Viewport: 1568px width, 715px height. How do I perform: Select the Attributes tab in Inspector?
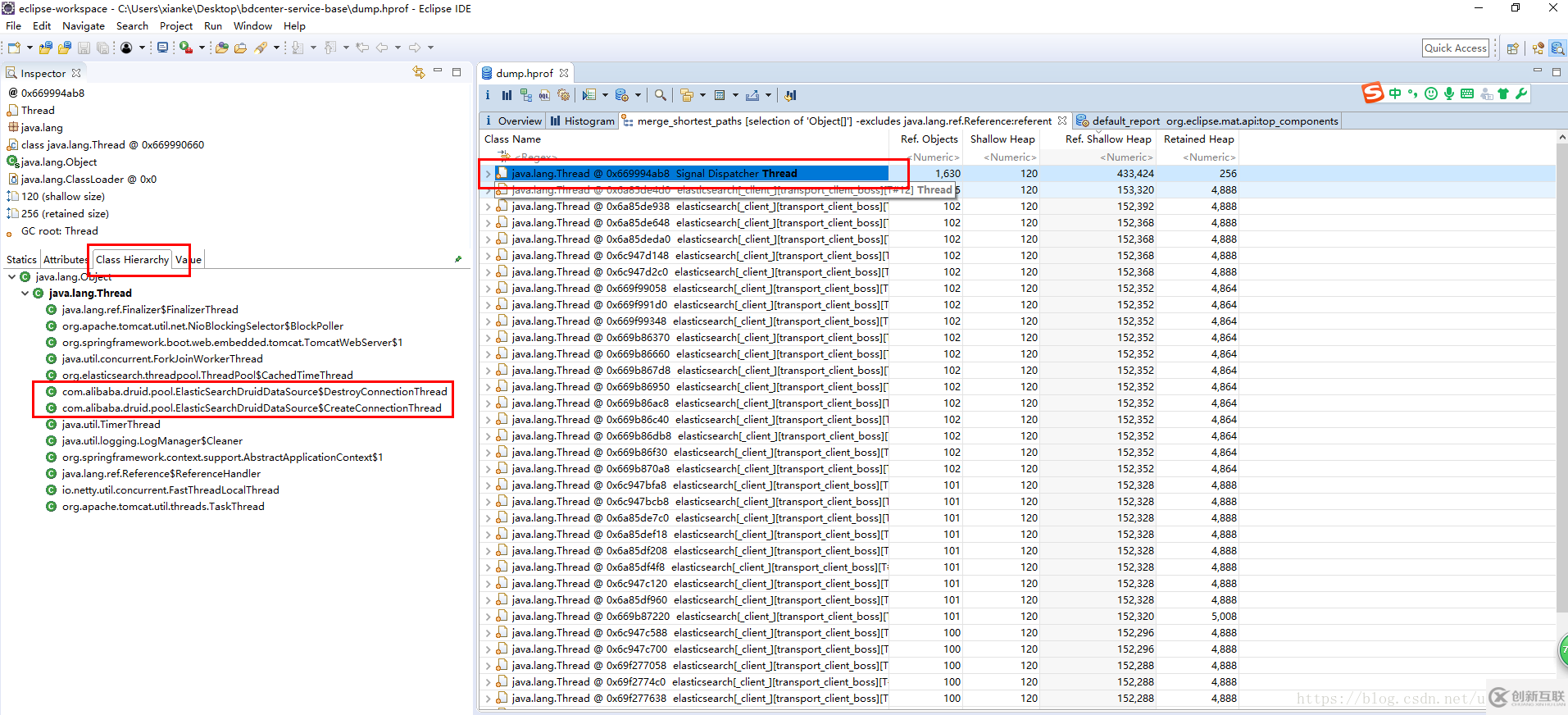[x=66, y=260]
